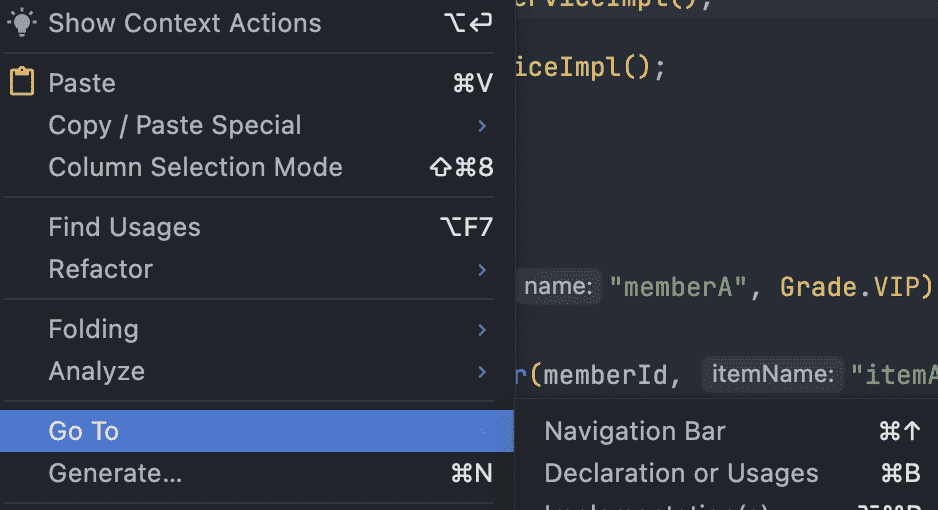Expand the Copy / Paste Special submenu

coord(175,125)
